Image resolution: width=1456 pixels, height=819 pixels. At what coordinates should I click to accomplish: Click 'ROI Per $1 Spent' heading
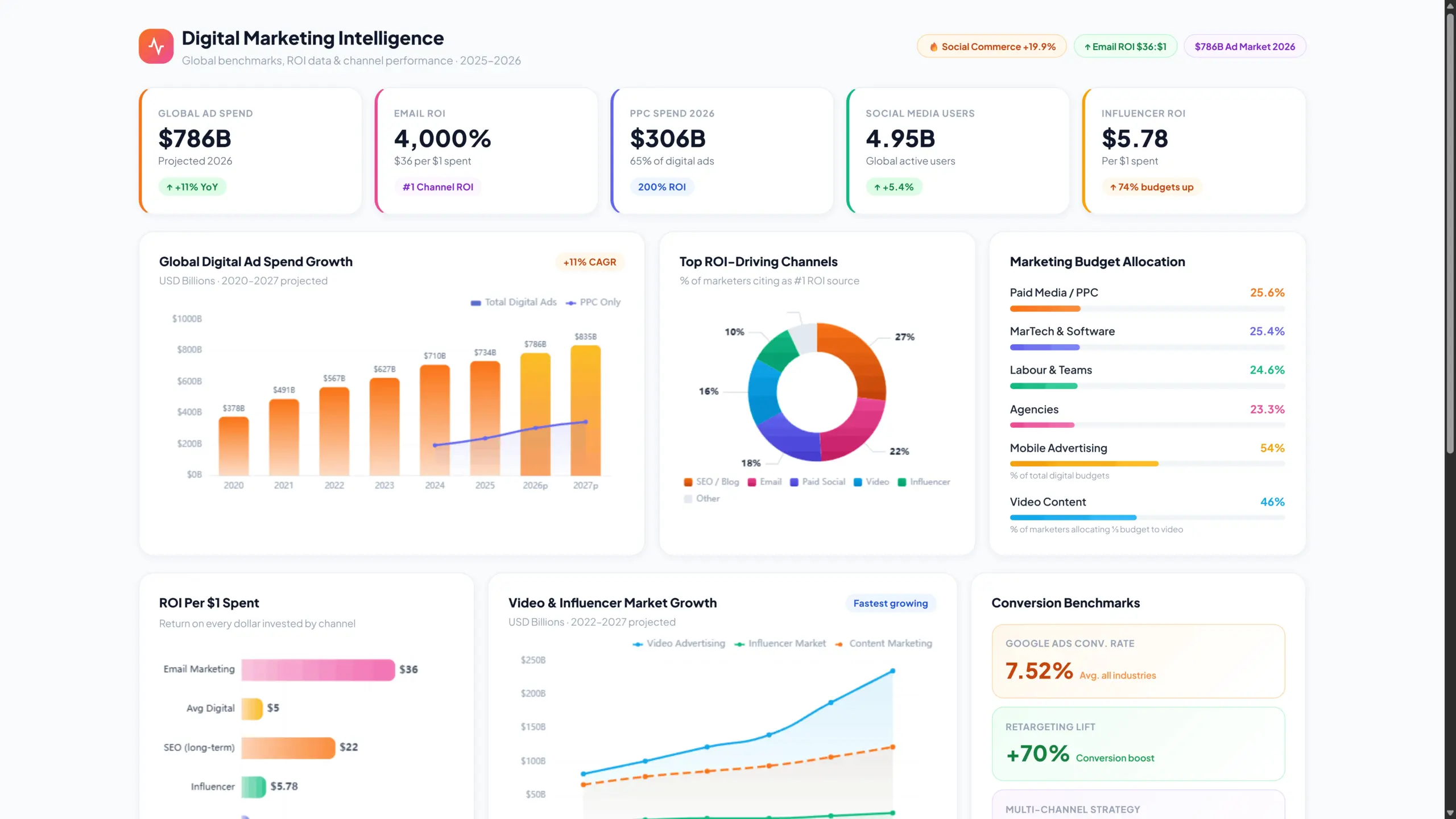pos(209,603)
